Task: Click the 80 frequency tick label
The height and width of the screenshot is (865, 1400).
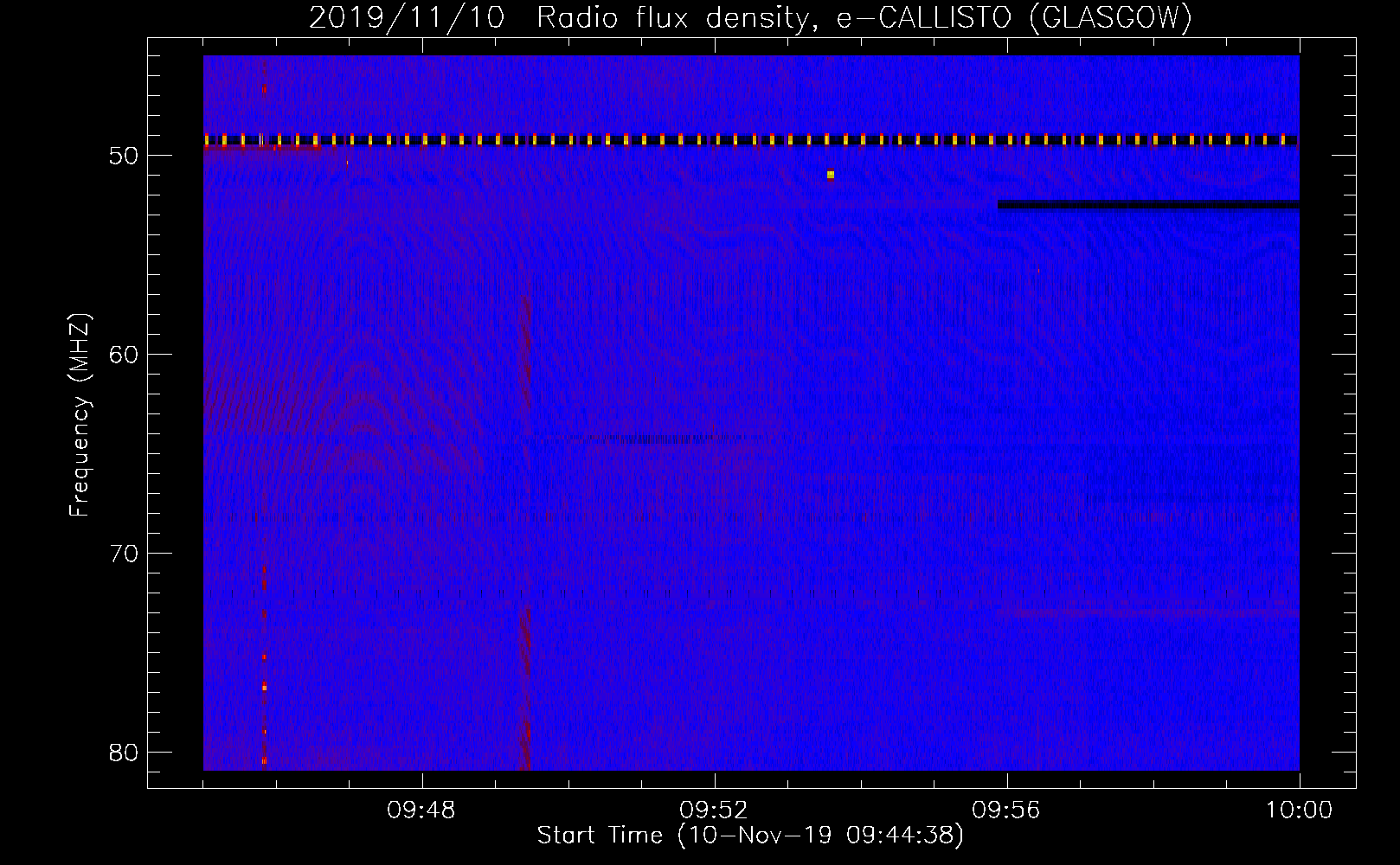Action: 125,753
